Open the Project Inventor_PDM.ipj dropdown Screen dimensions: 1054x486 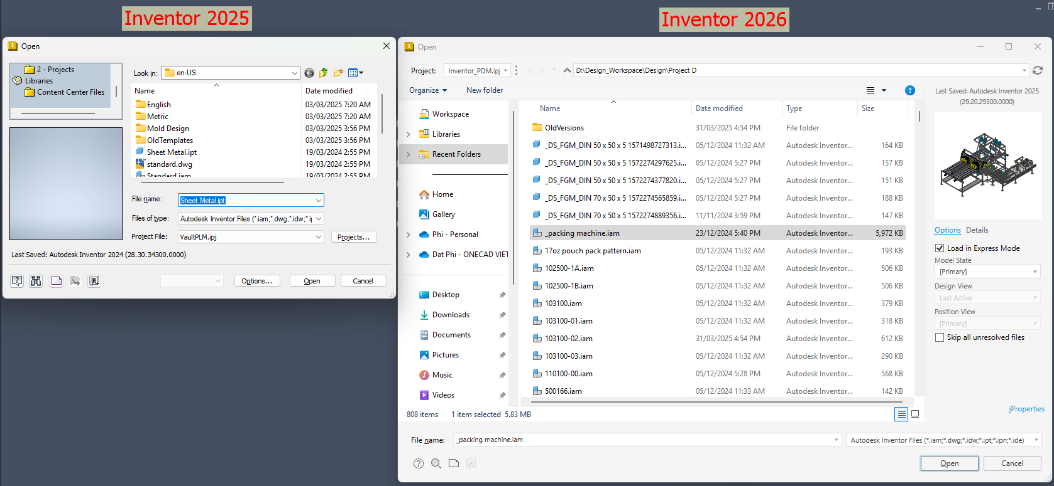click(477, 70)
